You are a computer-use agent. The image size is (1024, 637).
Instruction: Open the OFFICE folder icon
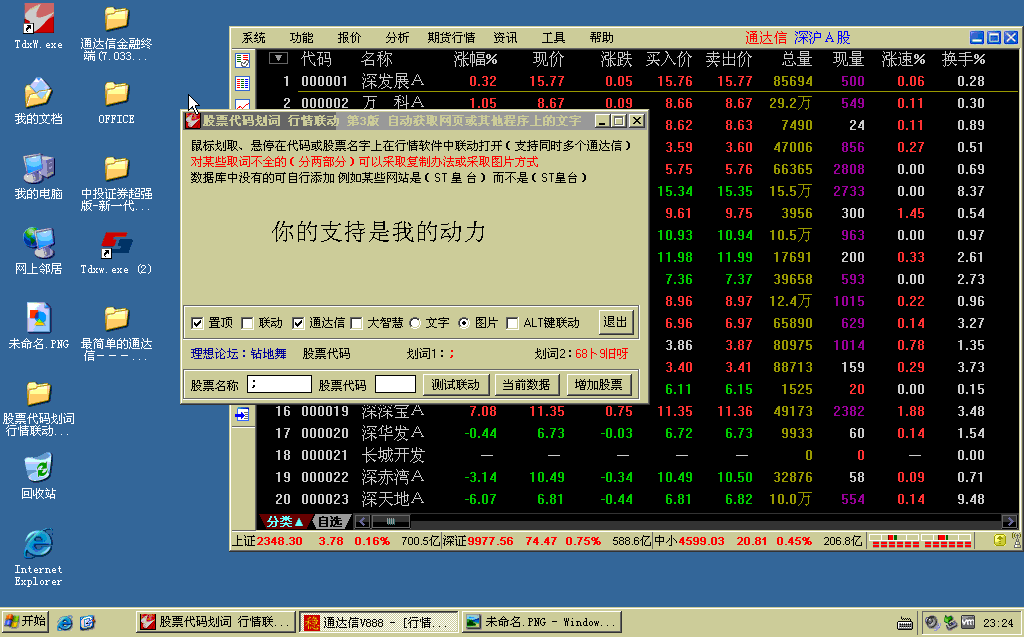[116, 101]
